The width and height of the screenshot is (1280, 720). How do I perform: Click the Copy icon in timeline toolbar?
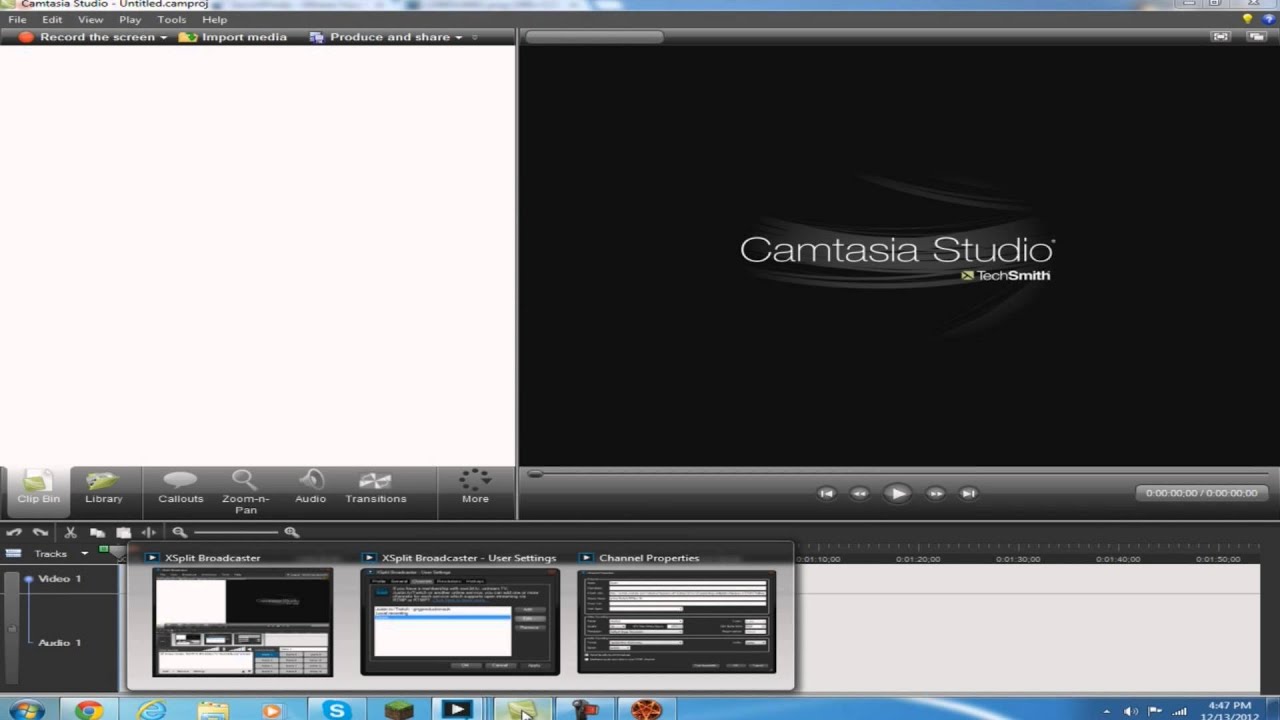(x=97, y=532)
